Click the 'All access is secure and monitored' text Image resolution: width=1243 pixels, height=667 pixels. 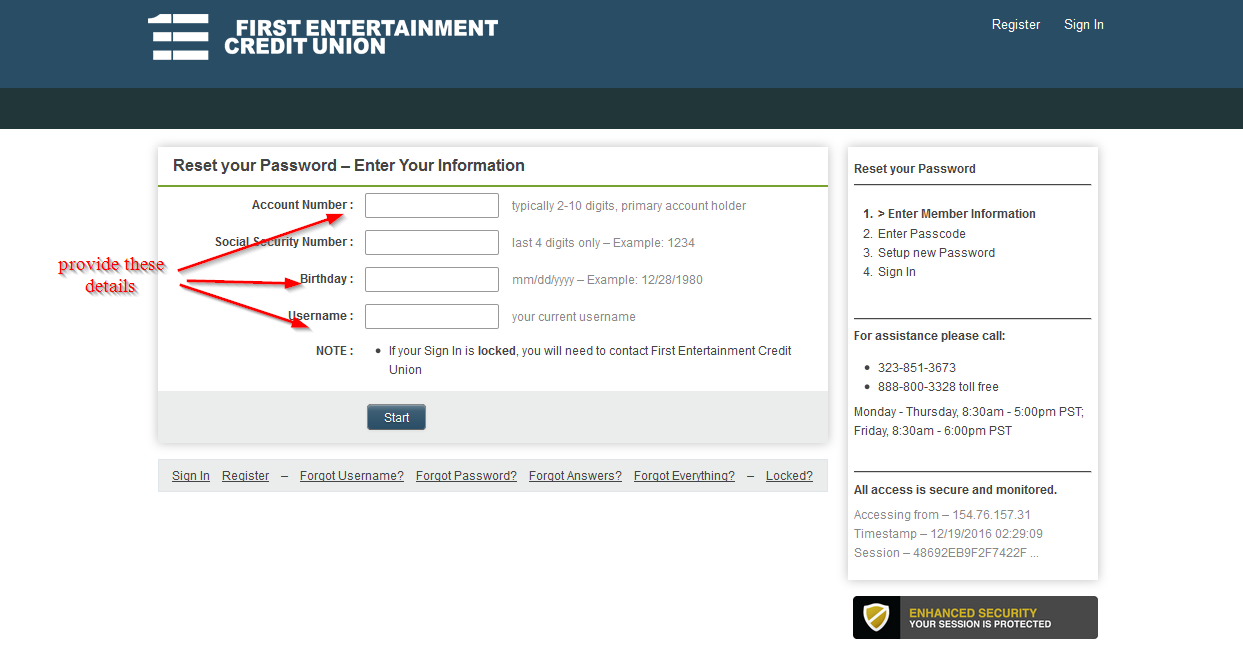pos(955,490)
